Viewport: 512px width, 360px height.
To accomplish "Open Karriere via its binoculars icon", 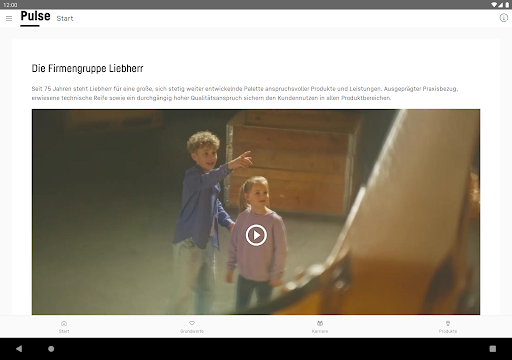I will tap(320, 323).
